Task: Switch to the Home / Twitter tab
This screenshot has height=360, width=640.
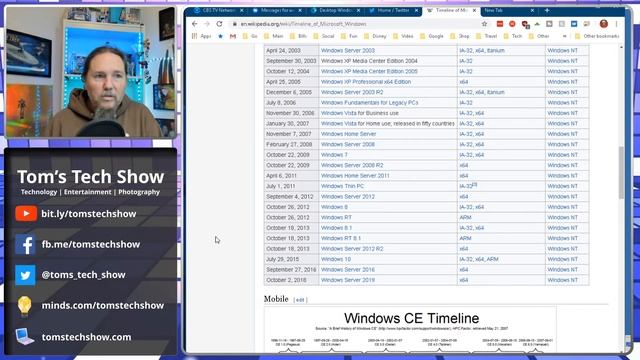Action: point(393,10)
